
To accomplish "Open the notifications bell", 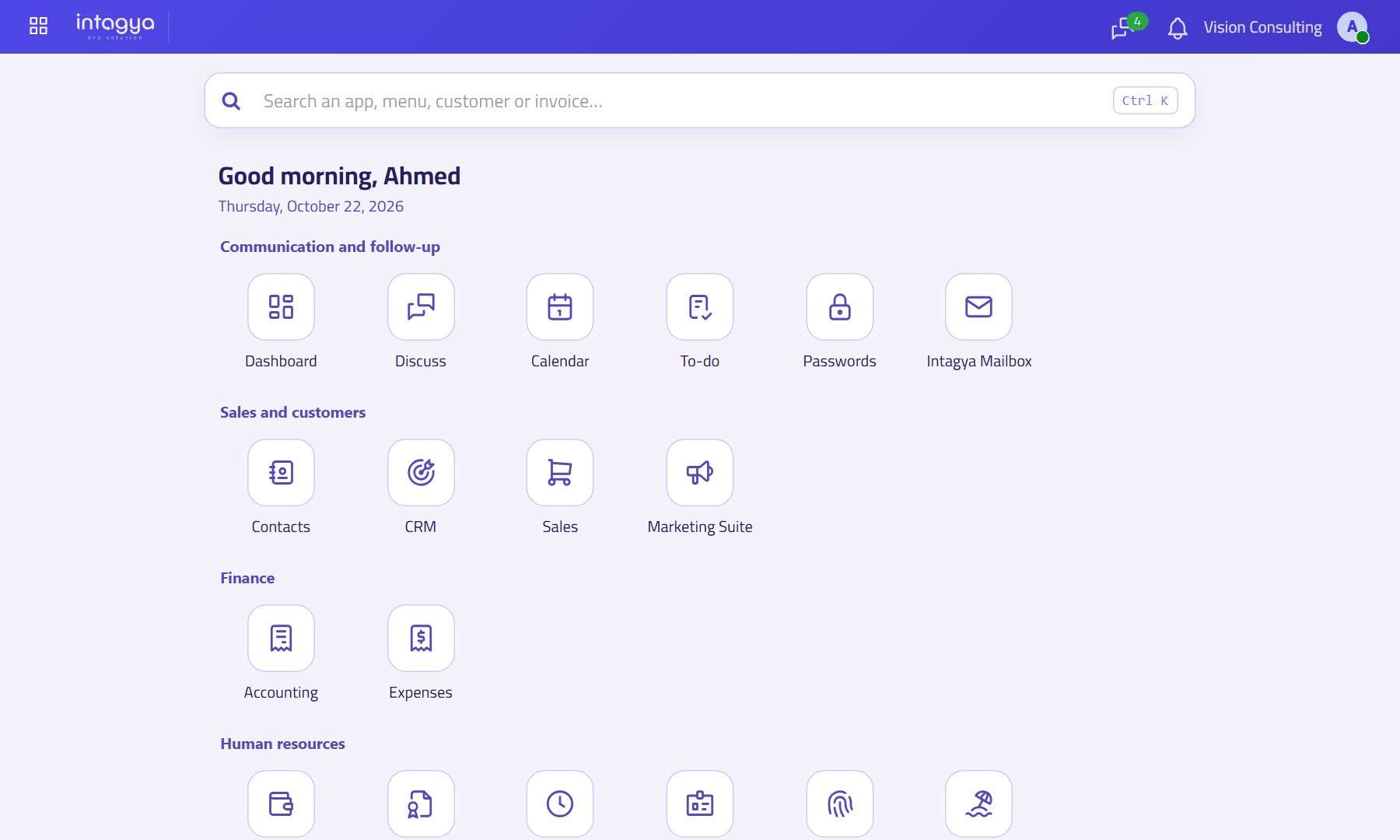I will (x=1178, y=28).
